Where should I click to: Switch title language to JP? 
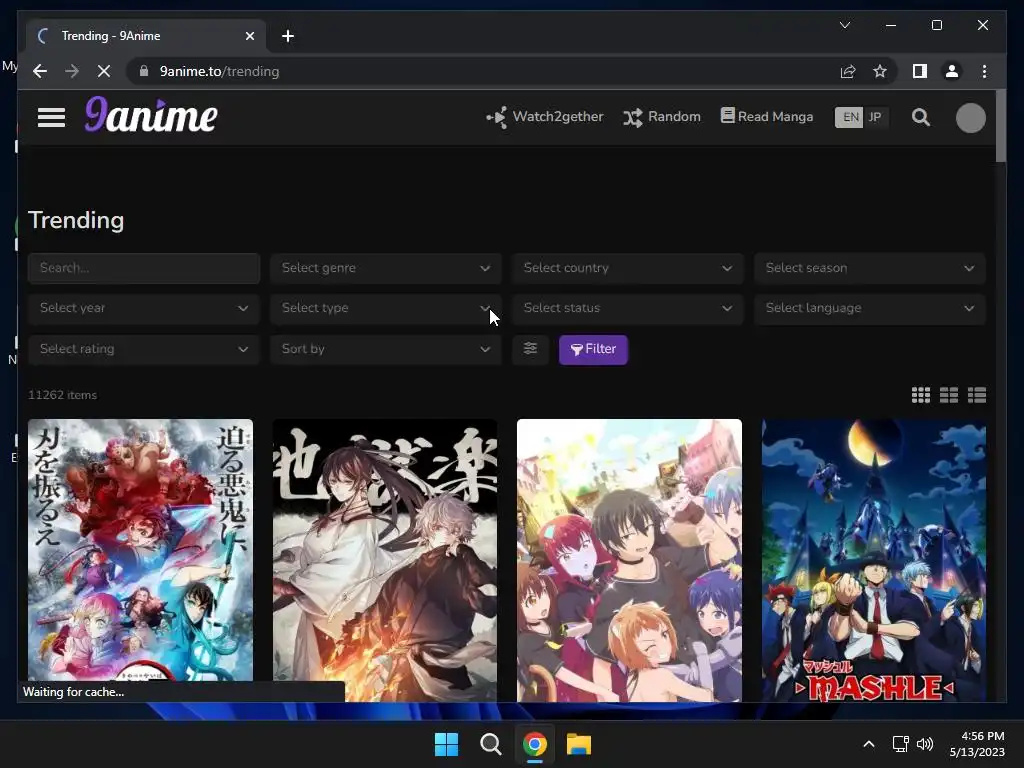(x=875, y=118)
